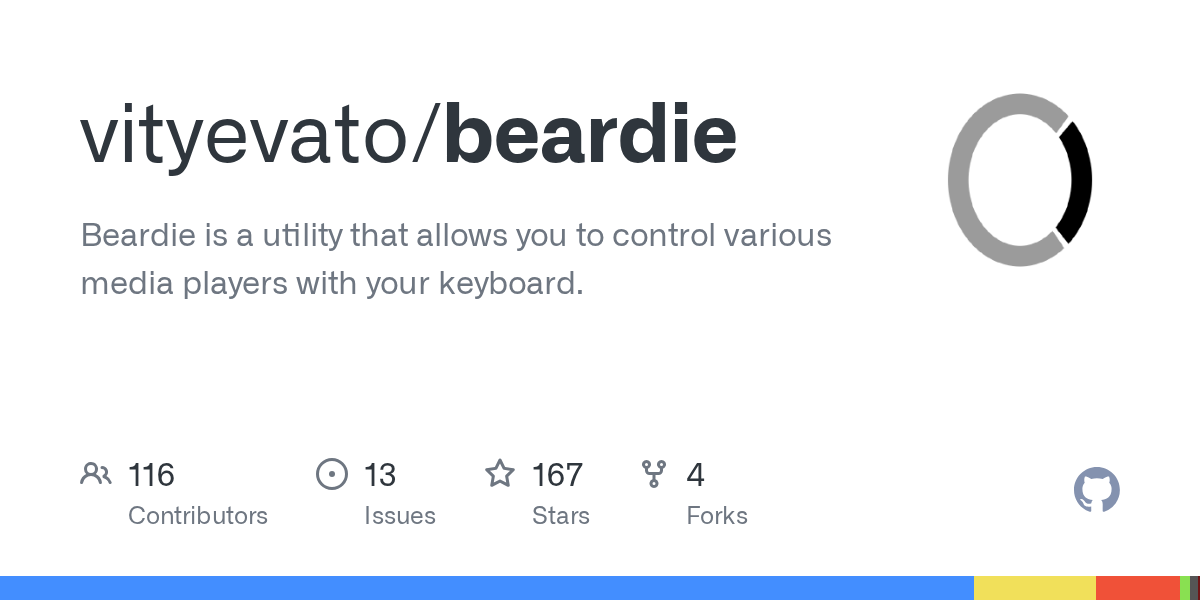Image resolution: width=1200 pixels, height=600 pixels.
Task: Click the blue language bar segment
Action: 487,588
